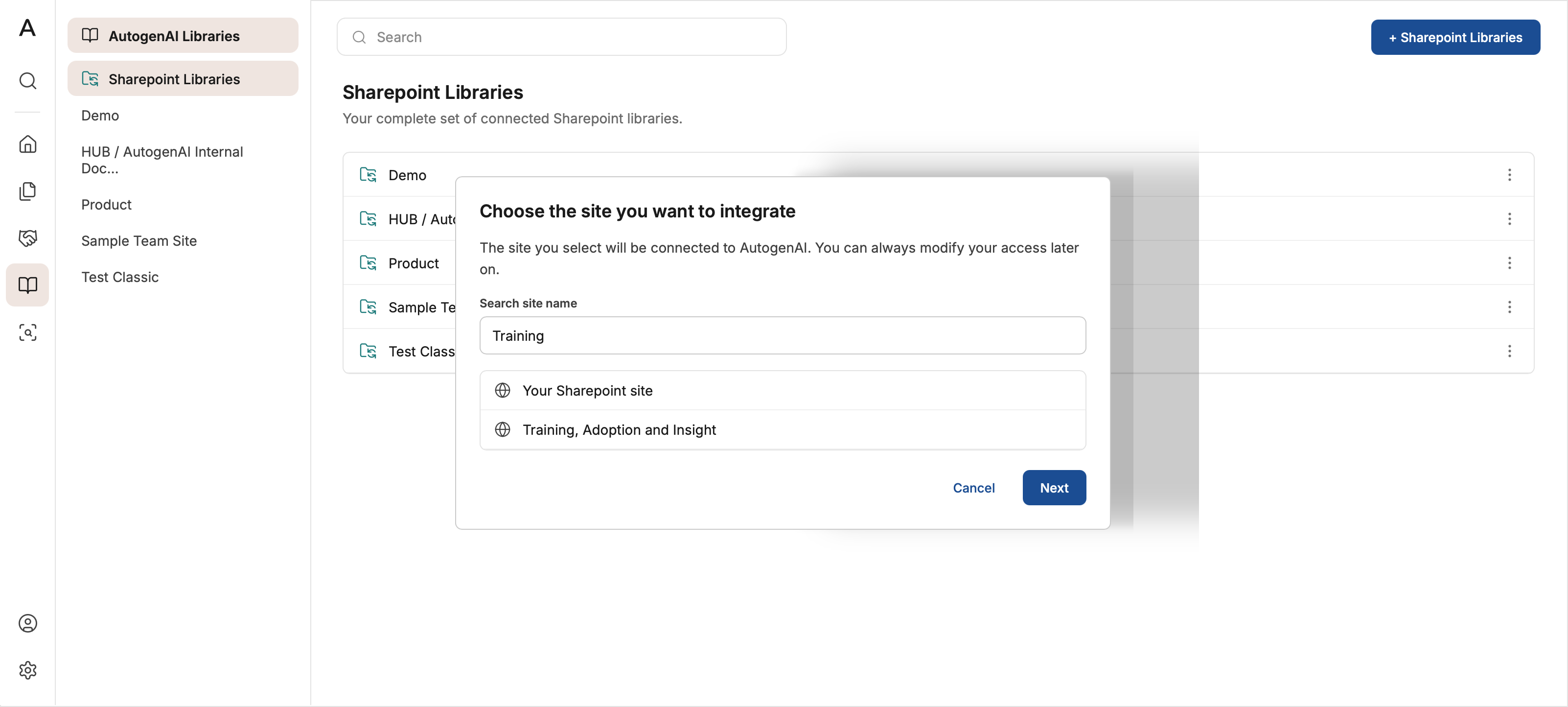Focus the Search site name field
1568x707 pixels.
click(782, 335)
